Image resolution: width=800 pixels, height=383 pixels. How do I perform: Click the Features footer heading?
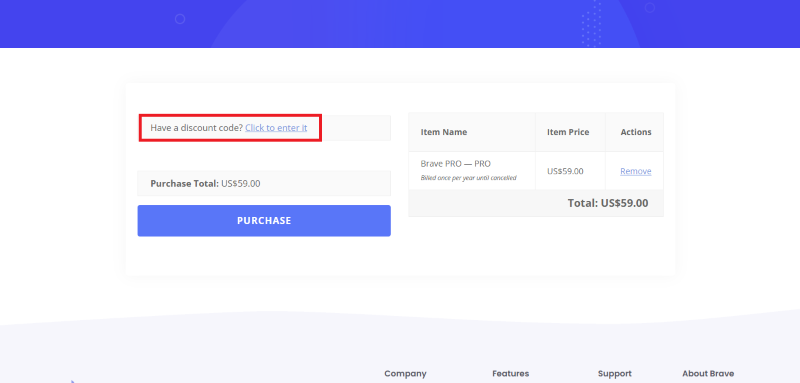511,374
